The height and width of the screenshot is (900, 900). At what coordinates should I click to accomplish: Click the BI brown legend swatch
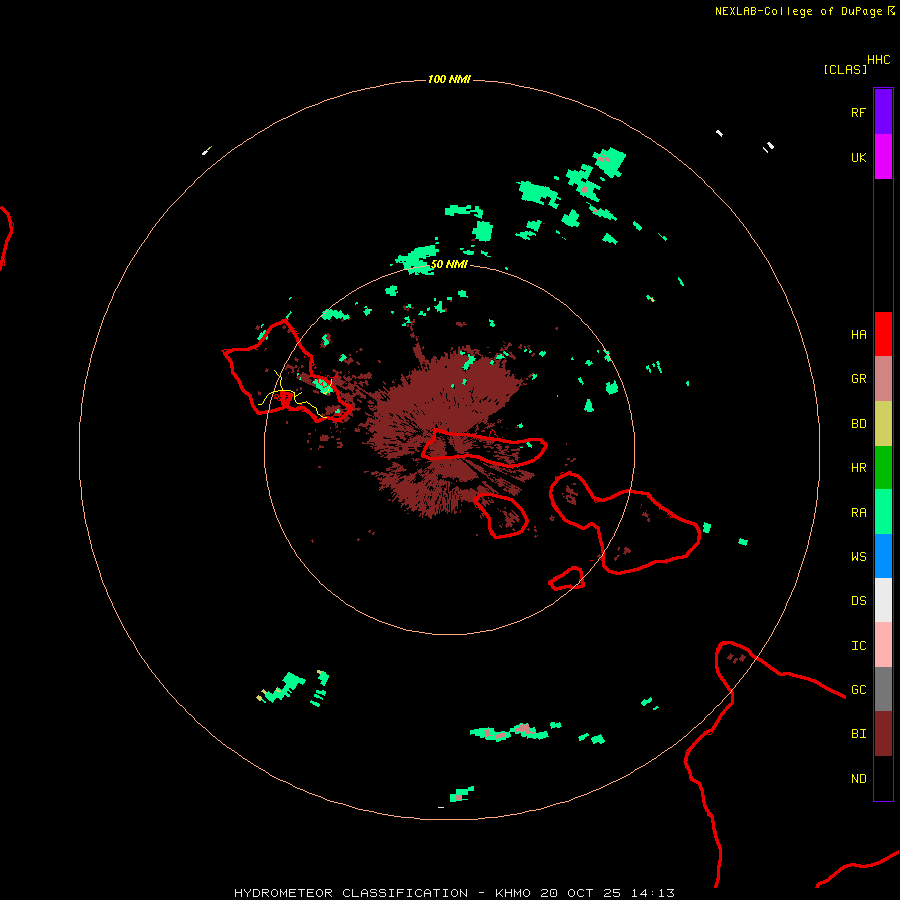883,734
